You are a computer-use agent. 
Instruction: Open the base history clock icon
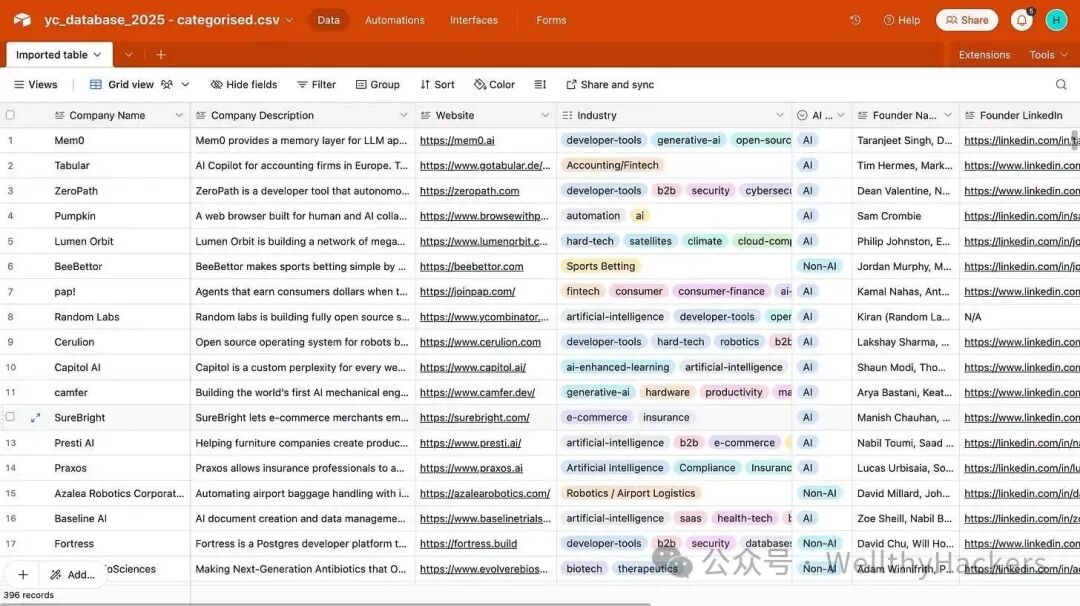coord(855,20)
